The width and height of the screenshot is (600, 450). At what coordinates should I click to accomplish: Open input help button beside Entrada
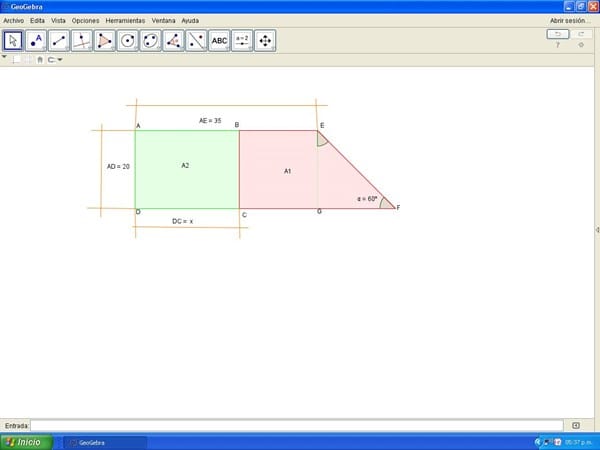pos(576,426)
